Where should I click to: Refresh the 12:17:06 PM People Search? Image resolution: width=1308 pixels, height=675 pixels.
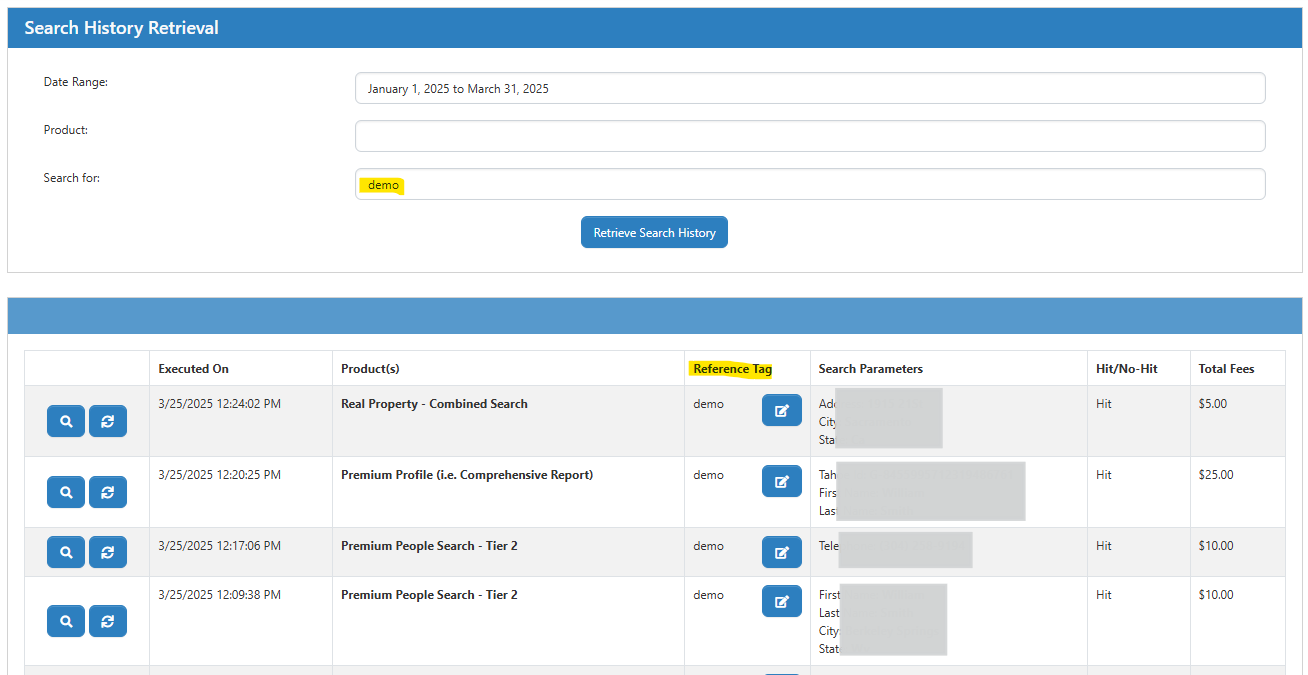click(108, 551)
